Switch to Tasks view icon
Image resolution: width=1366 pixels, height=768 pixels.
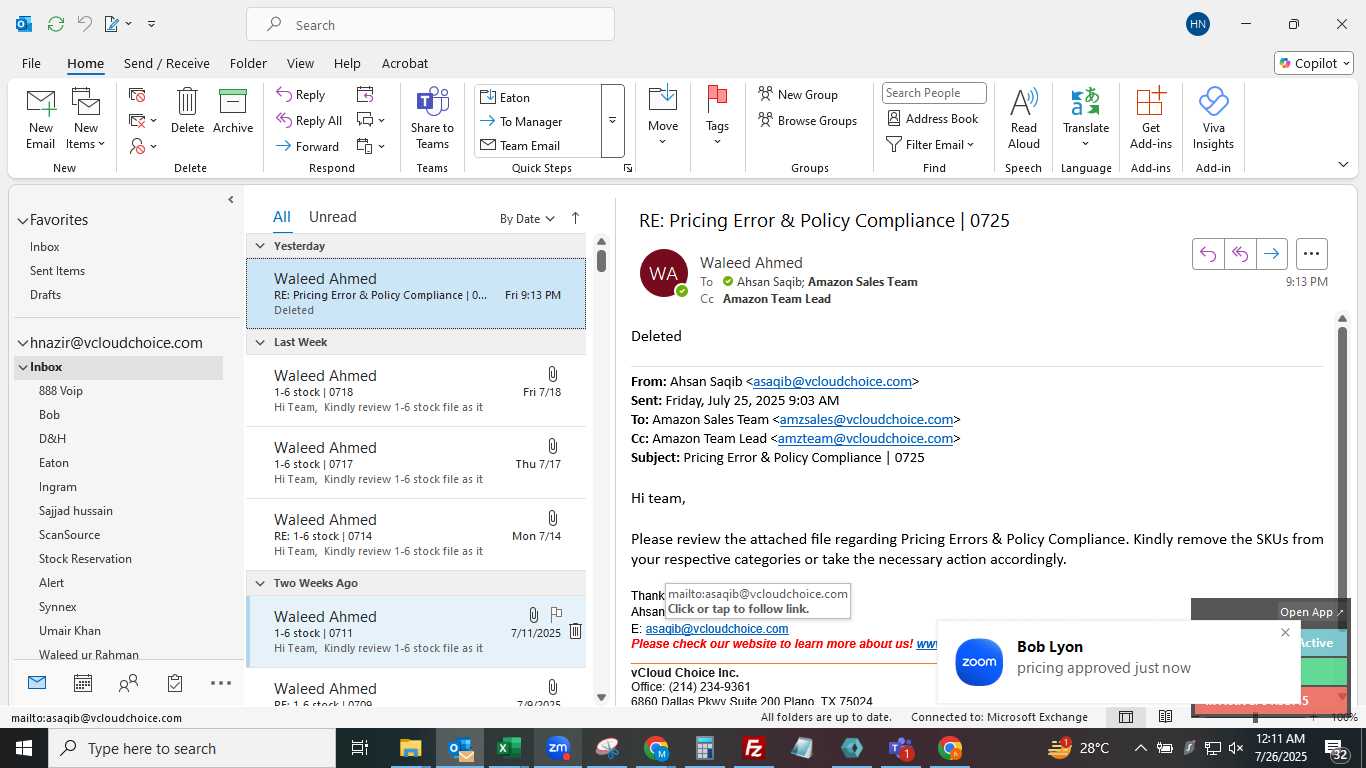point(175,683)
